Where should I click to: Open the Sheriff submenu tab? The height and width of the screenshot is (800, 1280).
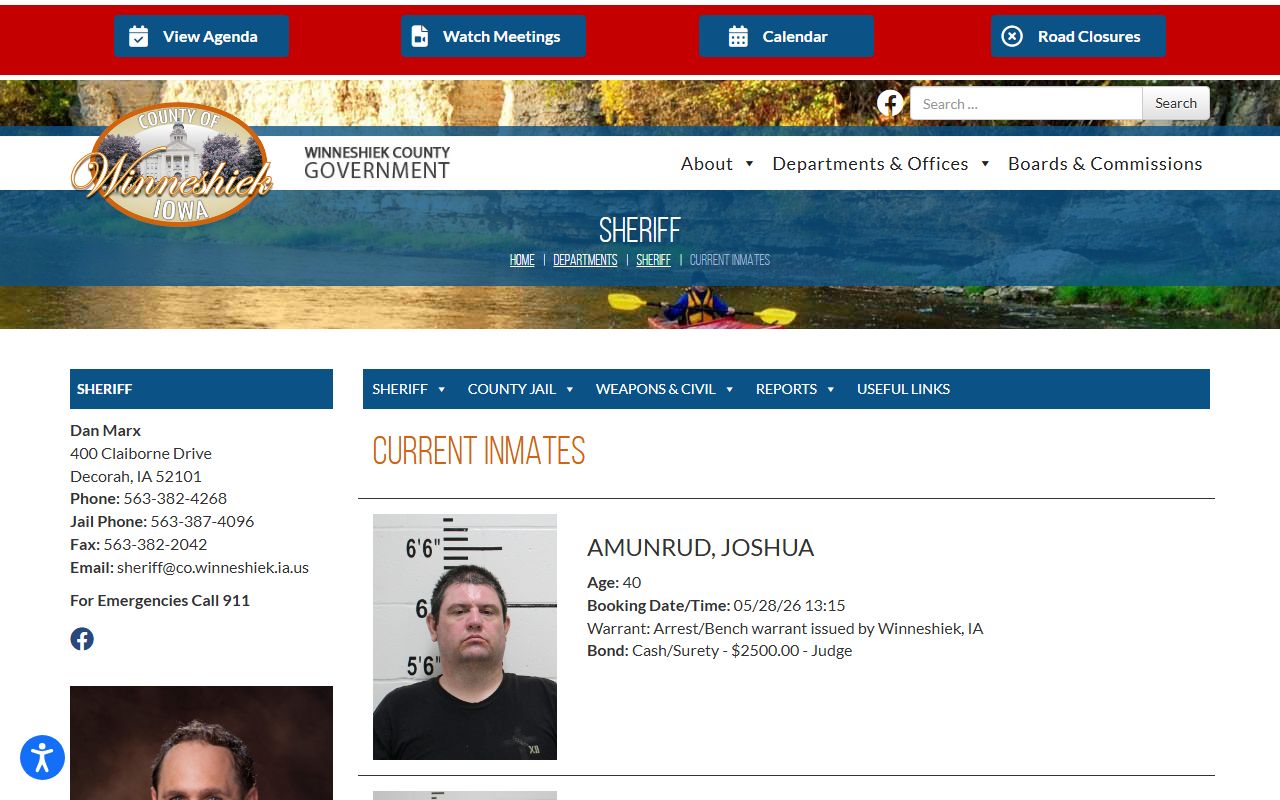tap(400, 389)
